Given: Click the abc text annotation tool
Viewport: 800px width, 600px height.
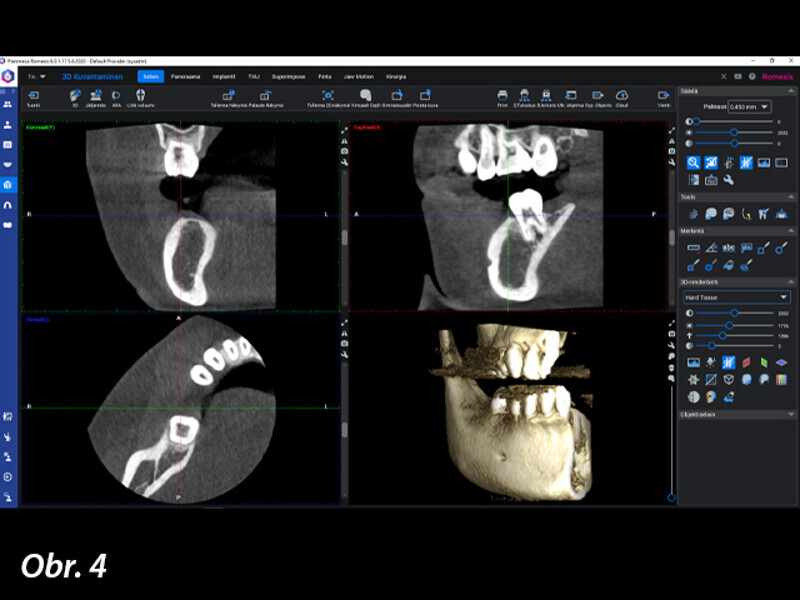Looking at the screenshot, I should click(x=729, y=247).
